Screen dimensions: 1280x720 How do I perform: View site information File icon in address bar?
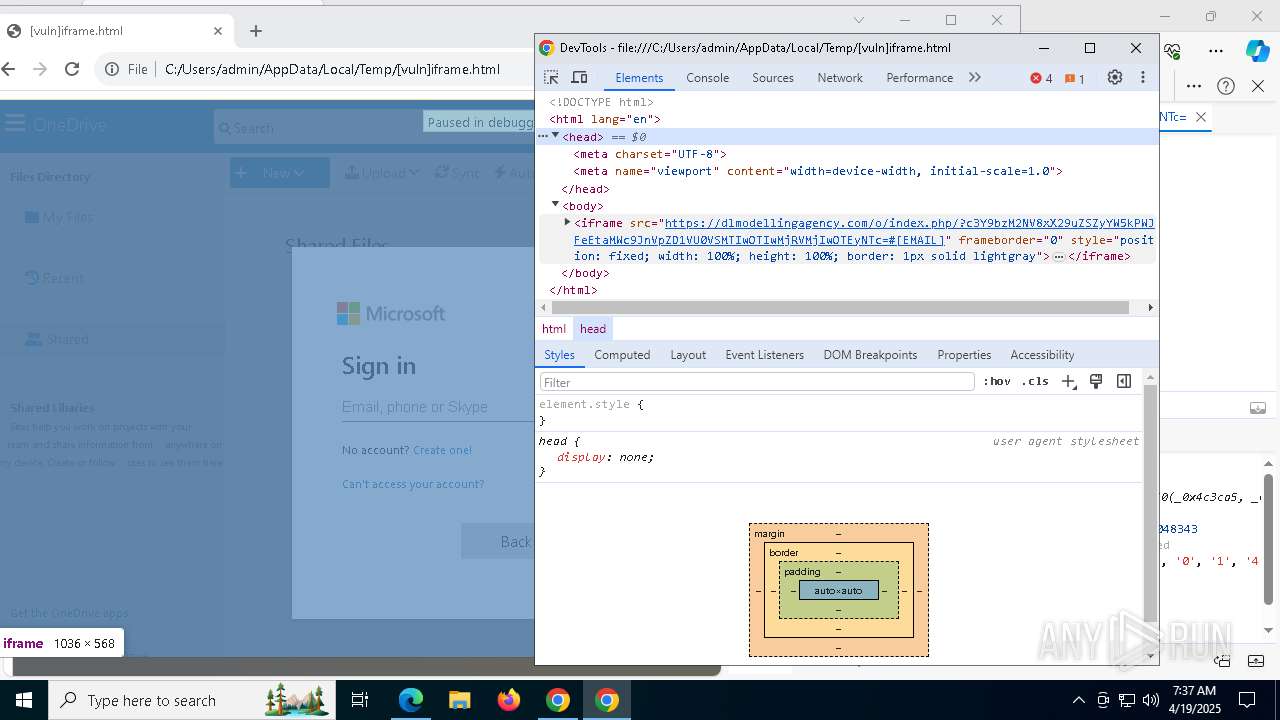coord(127,69)
